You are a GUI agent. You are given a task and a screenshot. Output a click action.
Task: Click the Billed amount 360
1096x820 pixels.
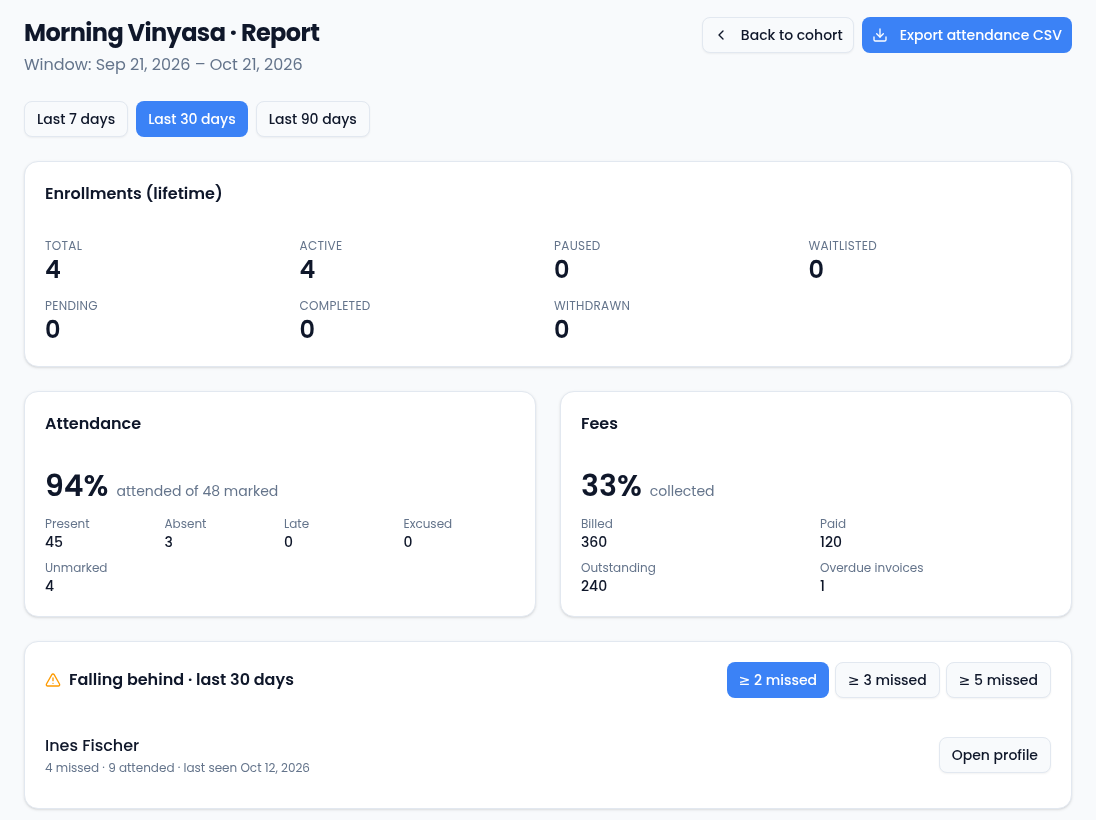click(593, 542)
